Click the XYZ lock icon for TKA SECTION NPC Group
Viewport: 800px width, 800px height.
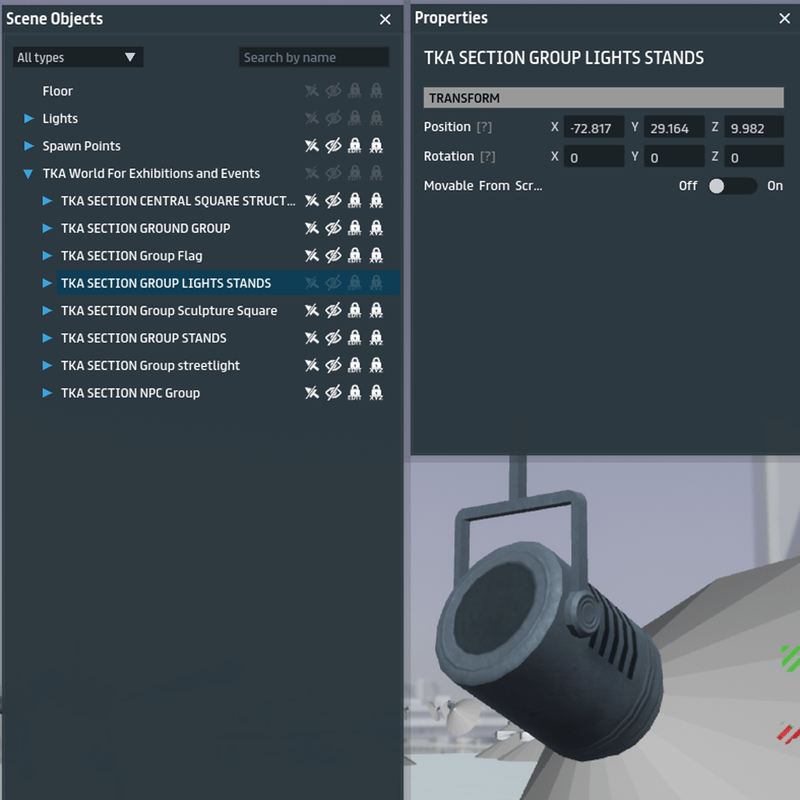pyautogui.click(x=376, y=393)
